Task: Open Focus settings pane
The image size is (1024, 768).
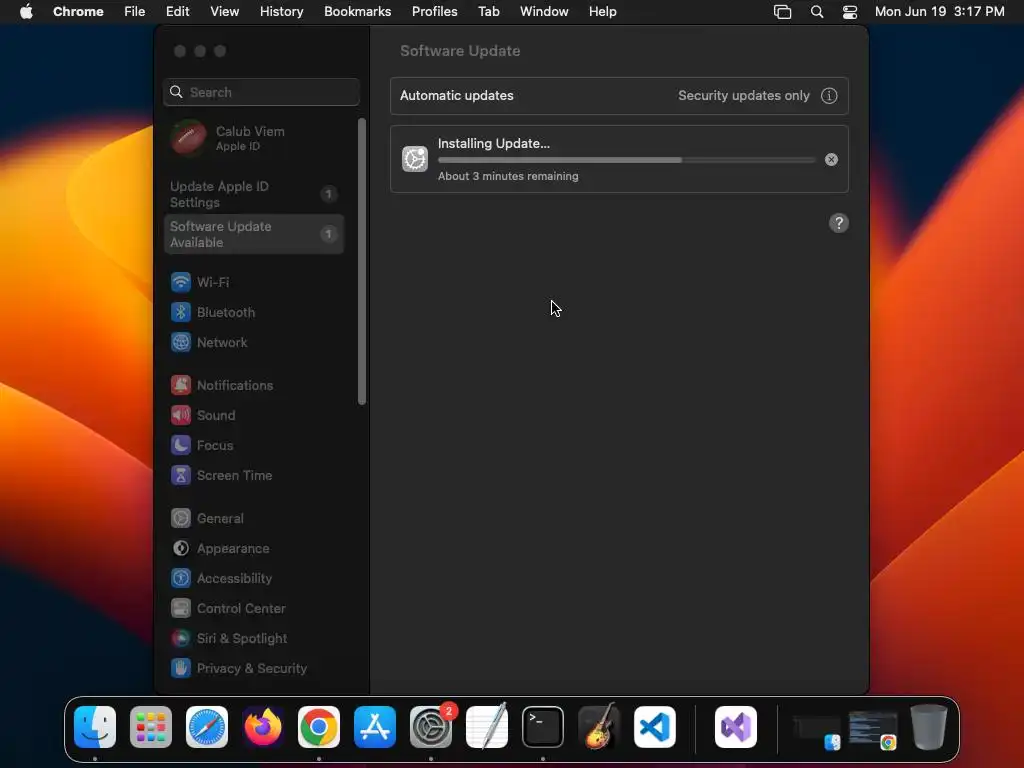Action: pos(202,445)
